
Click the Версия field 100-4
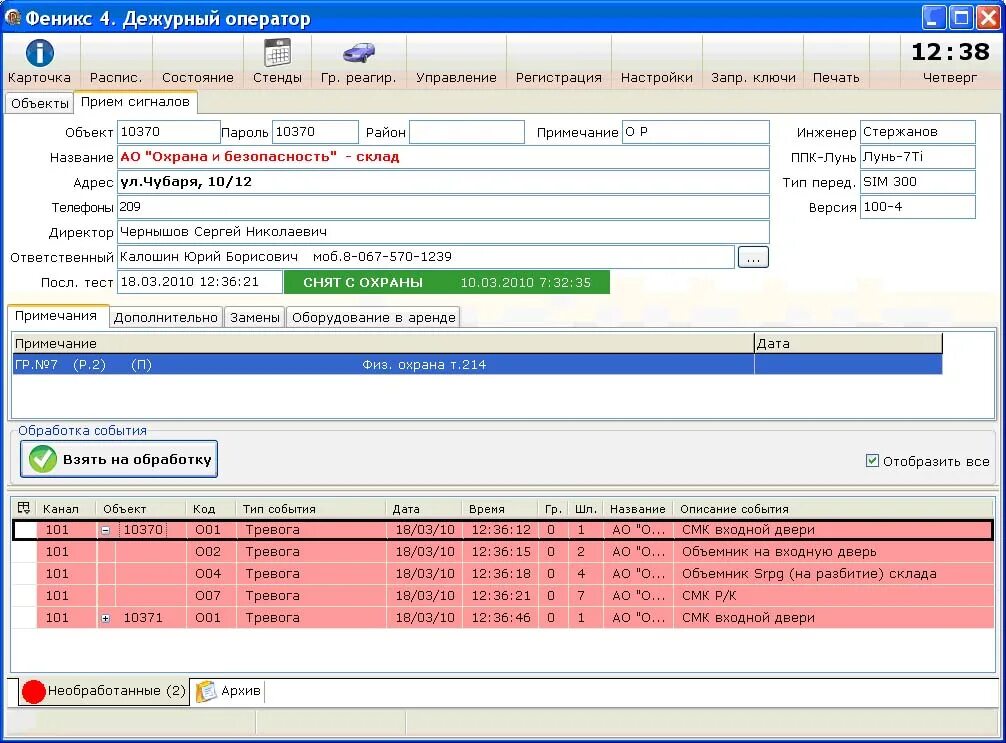pos(917,207)
